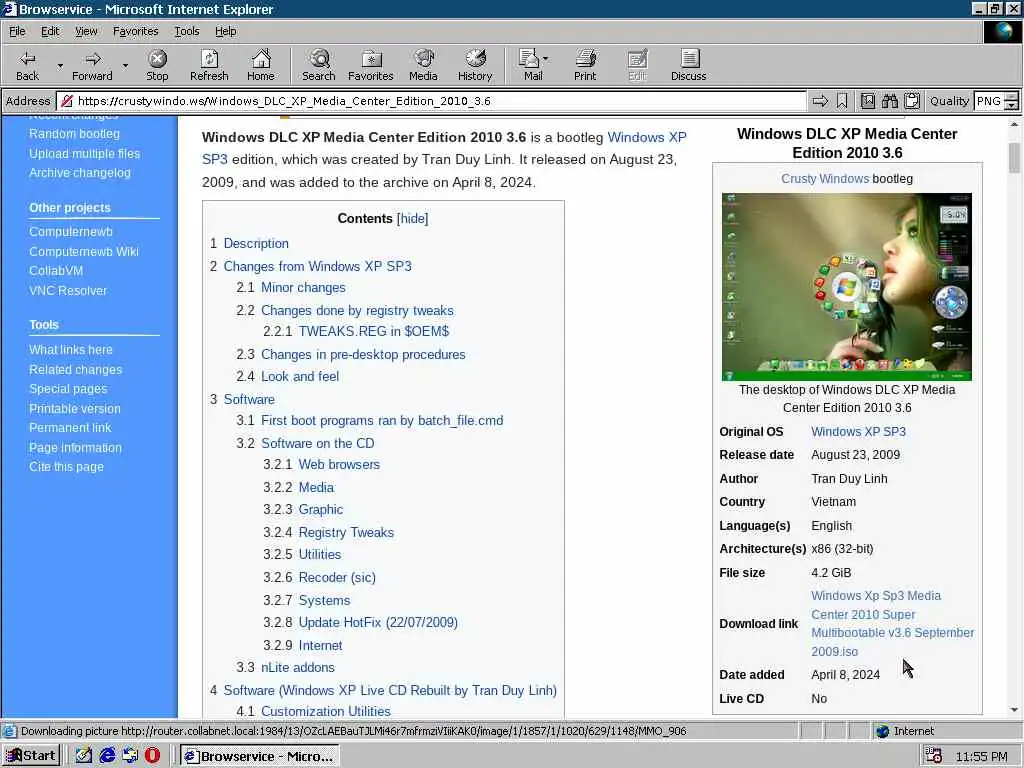Launch Internet Explorer from quick launch
Viewport: 1024px width, 768px height.
(x=107, y=756)
